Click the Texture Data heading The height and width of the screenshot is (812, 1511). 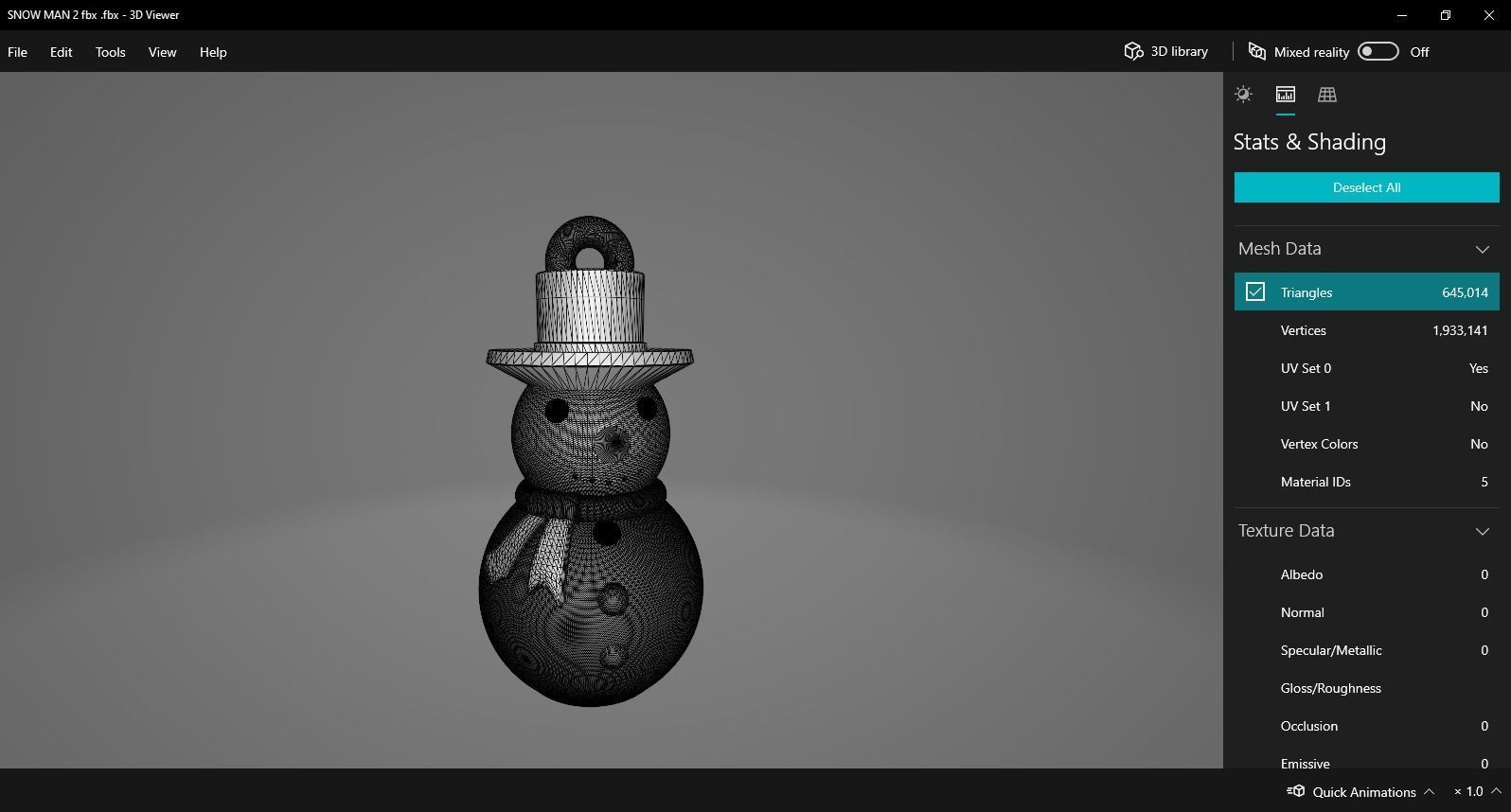pyautogui.click(x=1286, y=531)
